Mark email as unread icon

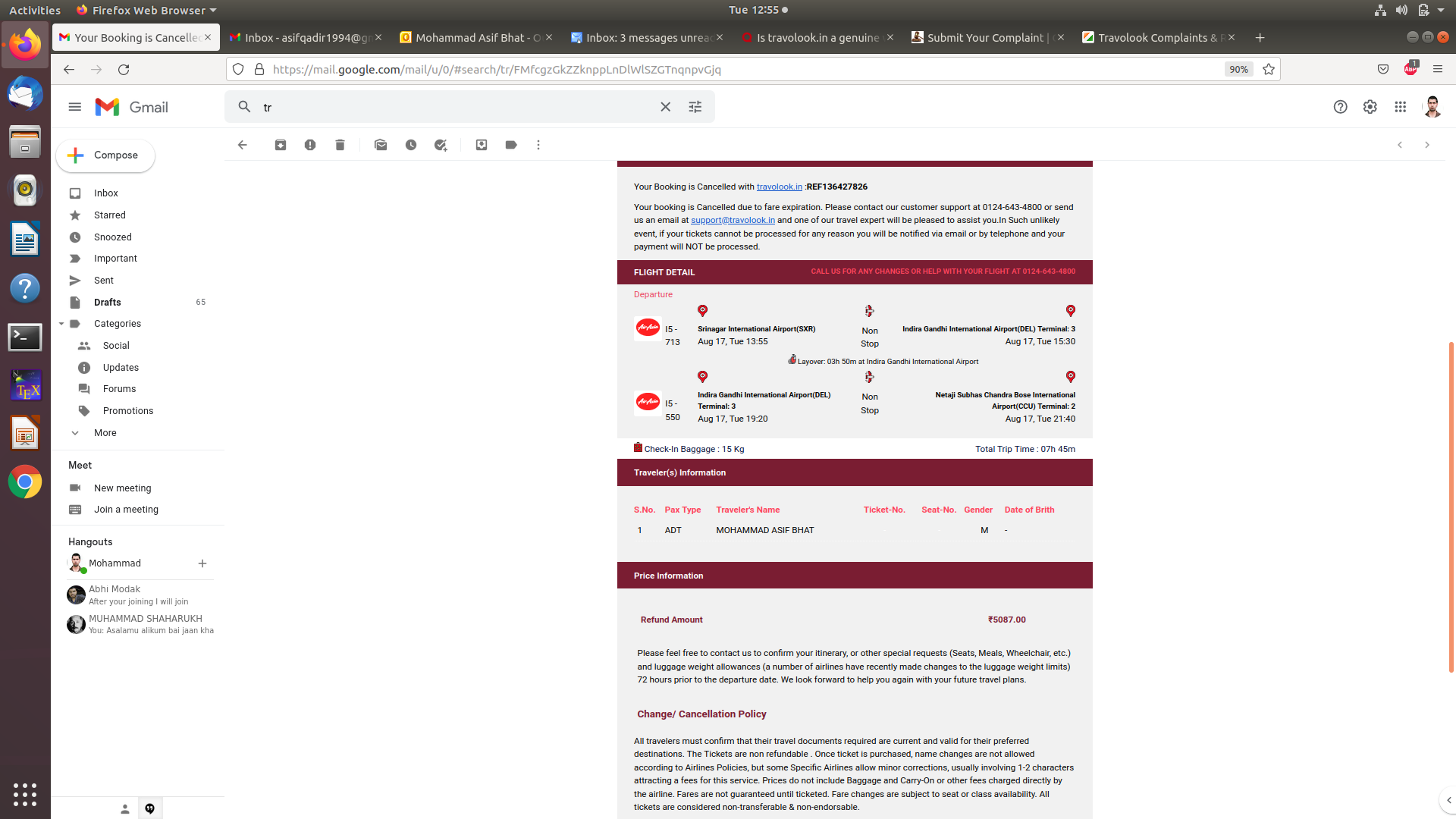(381, 145)
